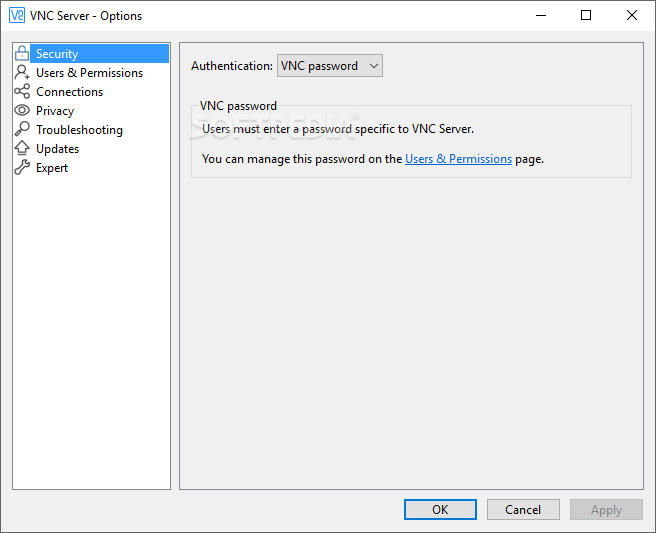
Task: Click the VNC logo in title bar
Action: tap(17, 15)
